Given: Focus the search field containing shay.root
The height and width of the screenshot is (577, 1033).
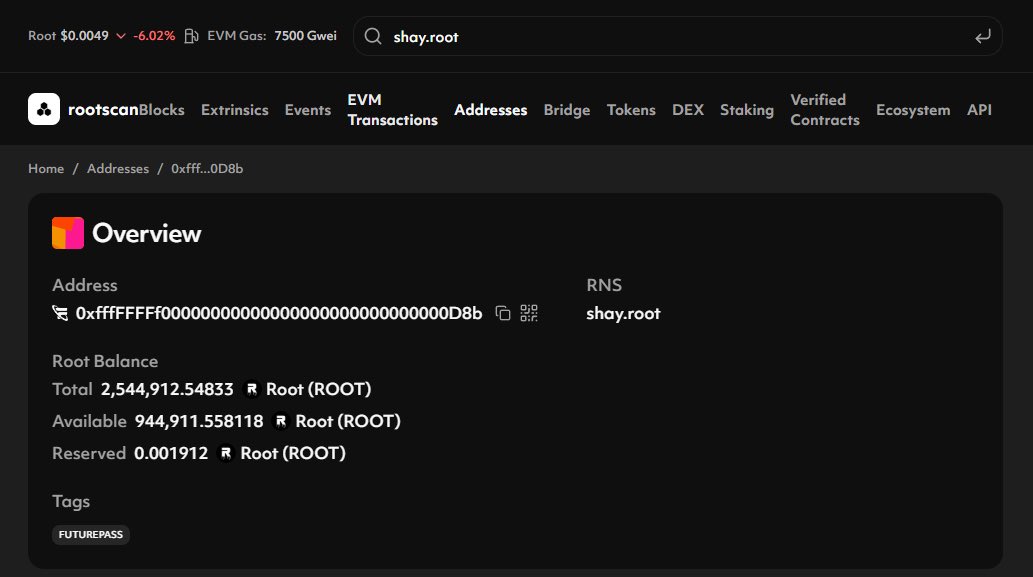Looking at the screenshot, I should (x=677, y=36).
